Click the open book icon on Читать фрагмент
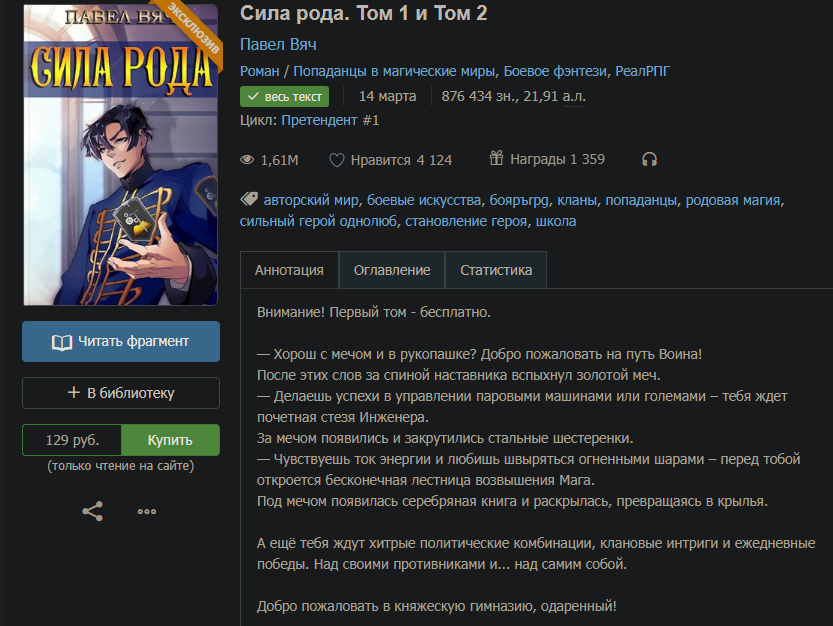This screenshot has height=626, width=833. pyautogui.click(x=62, y=342)
